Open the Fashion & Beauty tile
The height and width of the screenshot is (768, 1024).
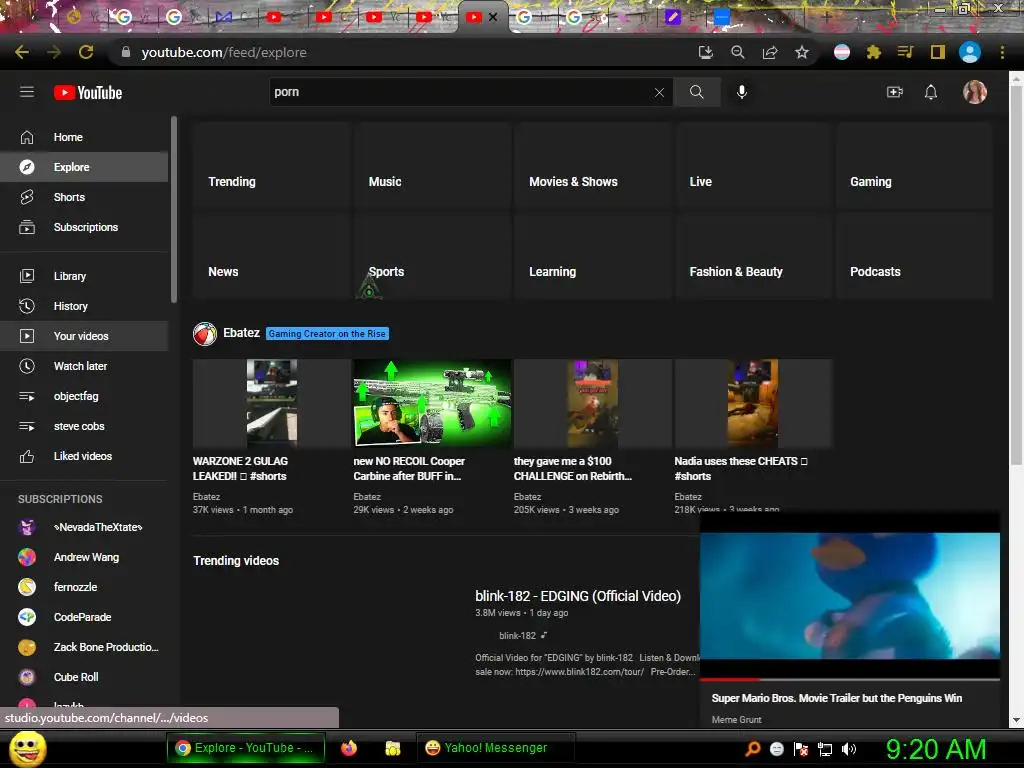point(754,256)
